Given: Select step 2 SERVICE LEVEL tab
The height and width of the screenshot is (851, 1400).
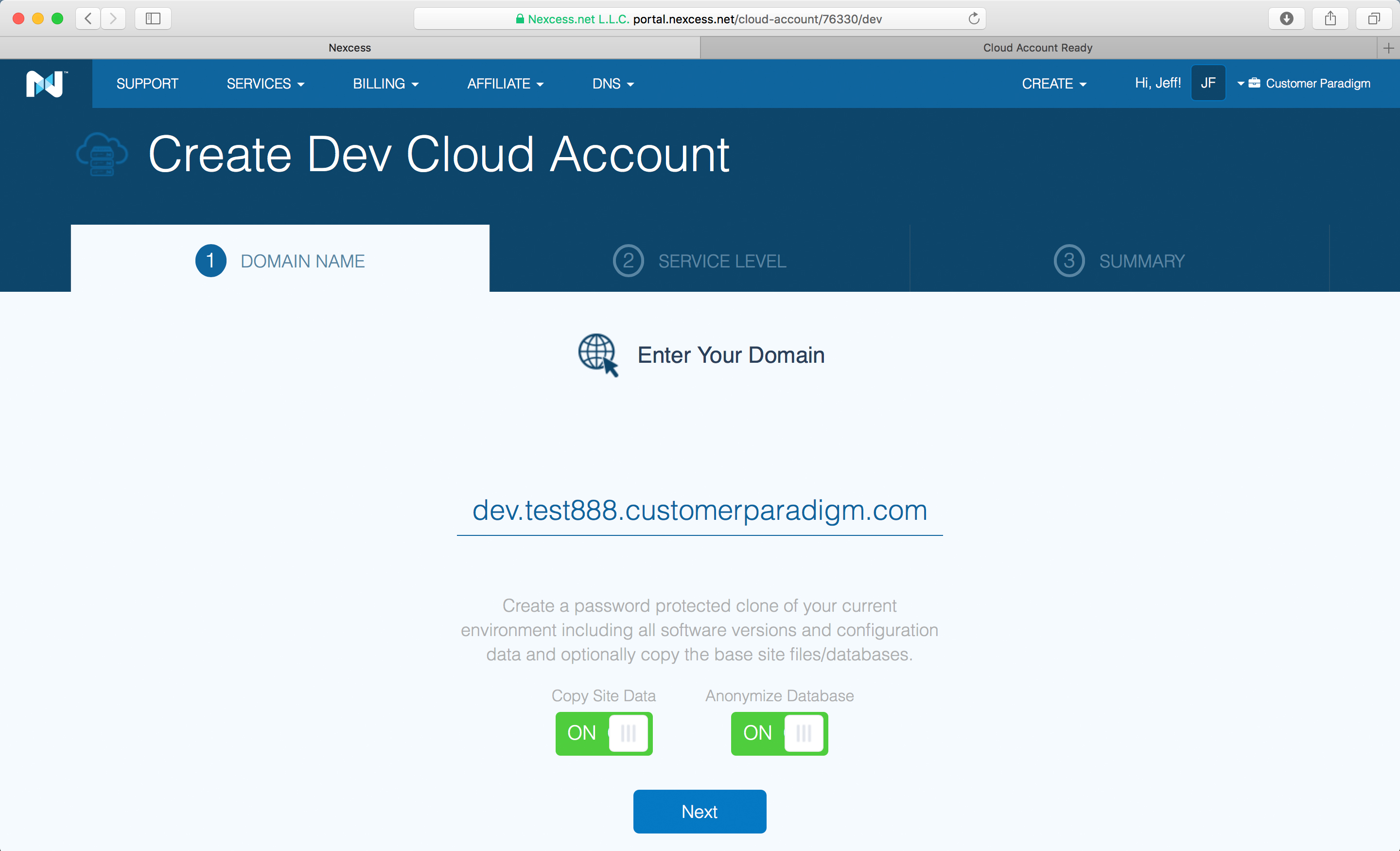Looking at the screenshot, I should point(700,260).
